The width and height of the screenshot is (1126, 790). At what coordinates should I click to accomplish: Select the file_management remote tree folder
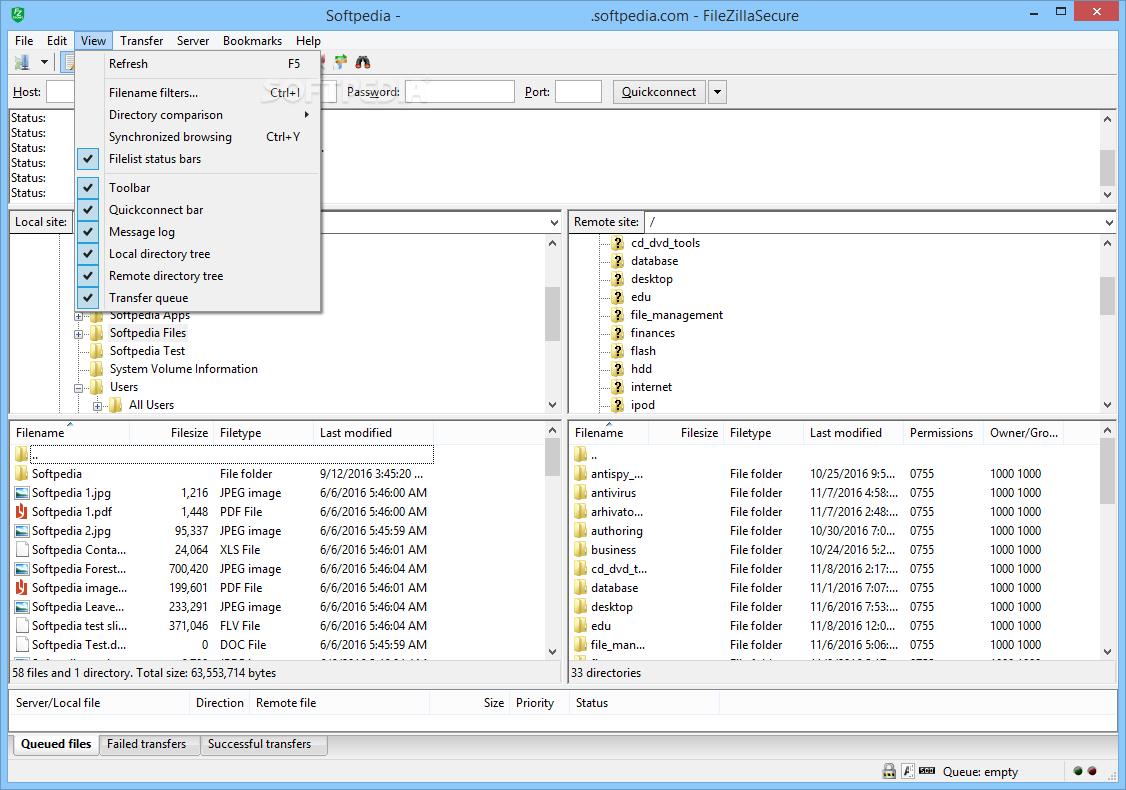click(676, 315)
